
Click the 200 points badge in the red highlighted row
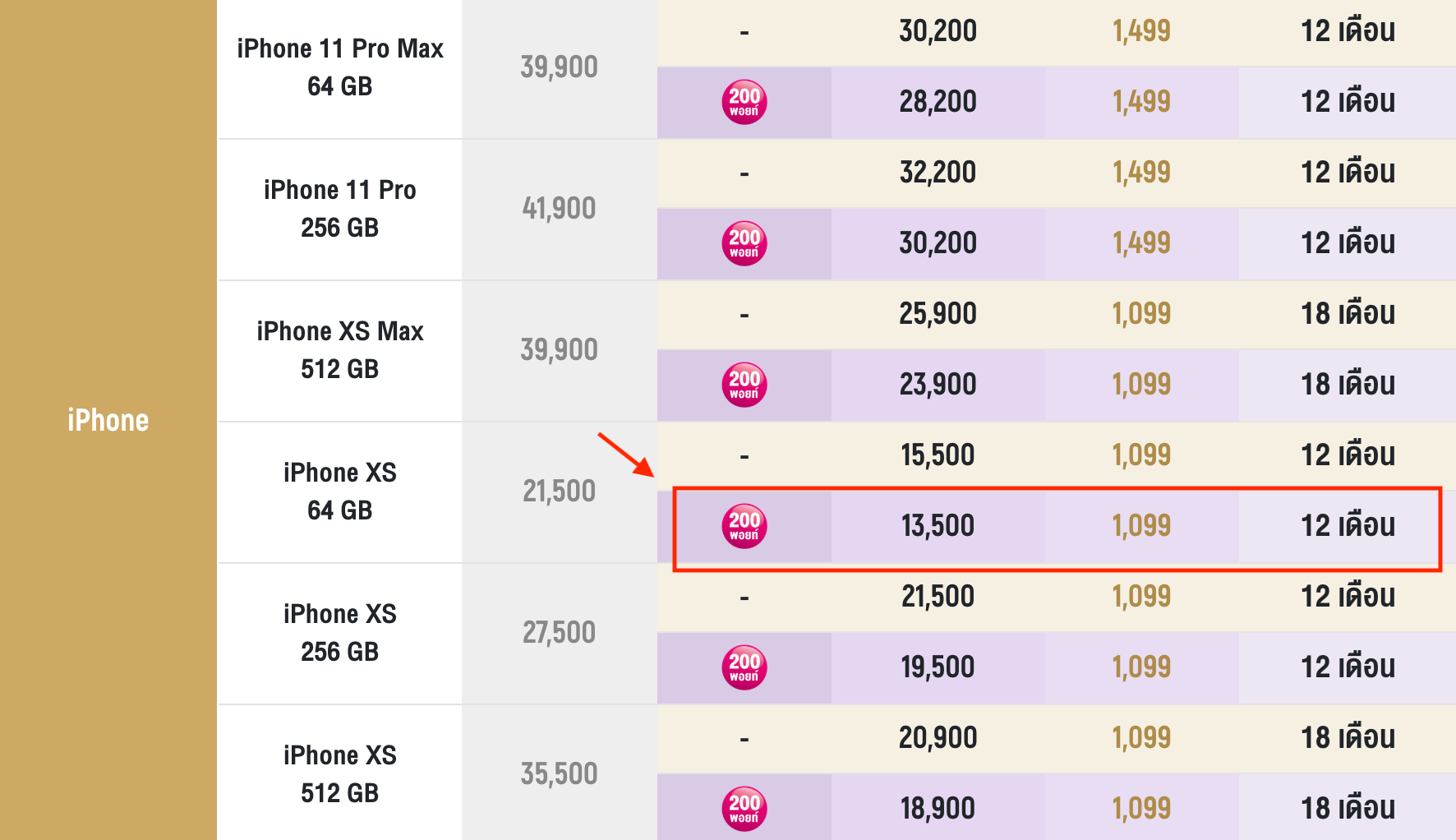[x=744, y=527]
